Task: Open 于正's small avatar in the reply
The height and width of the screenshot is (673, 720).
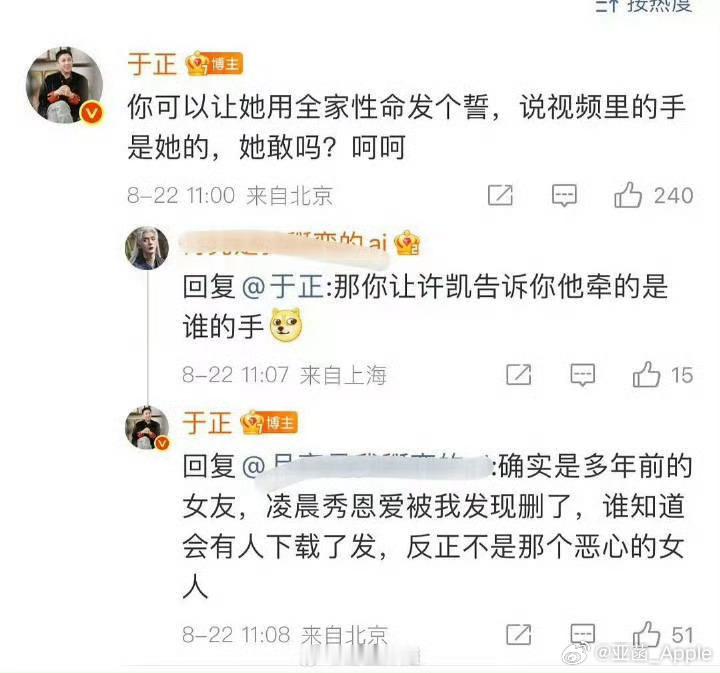Action: pos(147,427)
